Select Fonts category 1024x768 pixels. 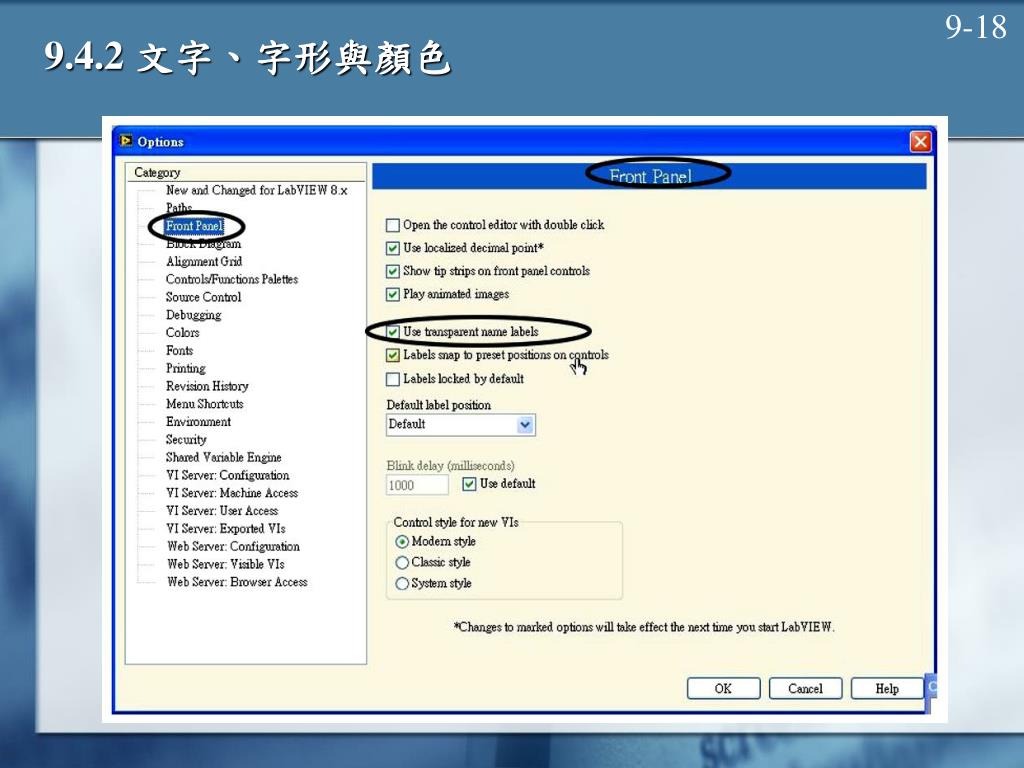179,351
